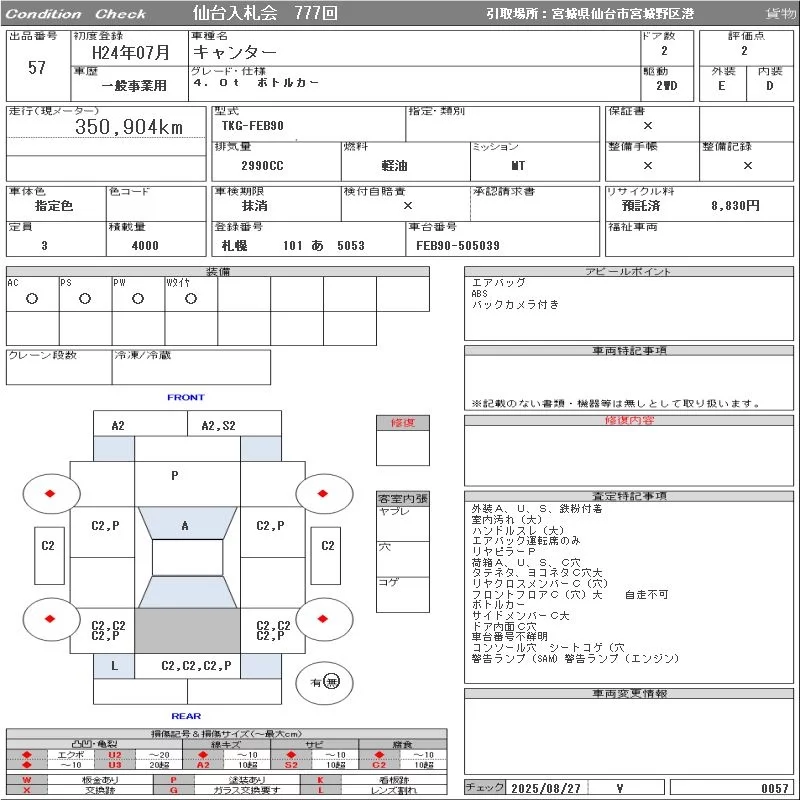Click the roof P marking on diagram
Screen dimensions: 800x800
tap(174, 476)
